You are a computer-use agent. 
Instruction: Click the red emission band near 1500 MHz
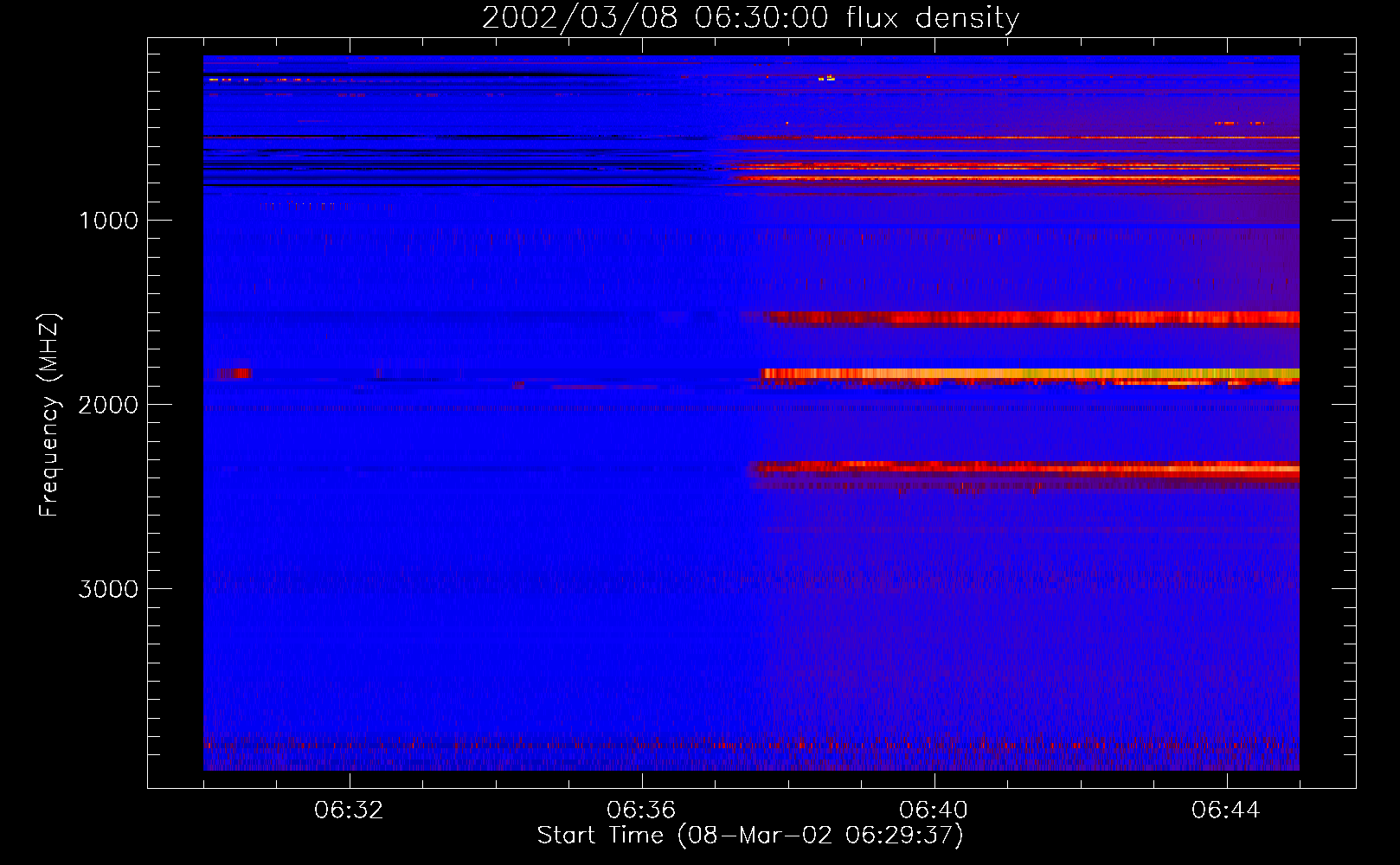point(1030,318)
